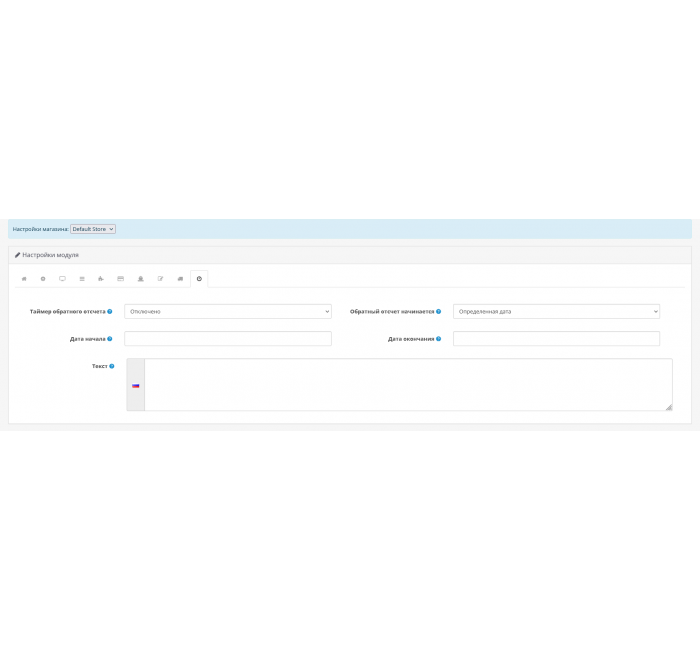Click the Настройки магазина label
The image size is (700, 650).
[x=41, y=229]
